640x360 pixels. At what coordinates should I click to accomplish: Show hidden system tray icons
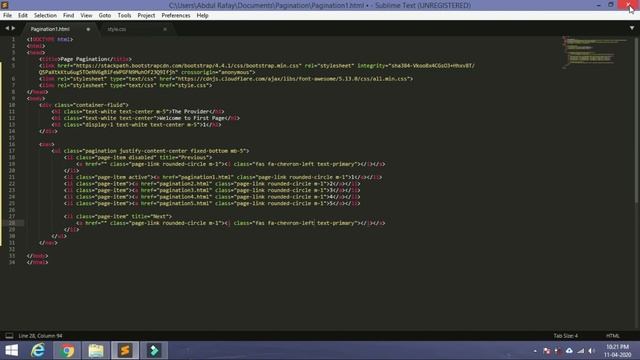(x=535, y=351)
